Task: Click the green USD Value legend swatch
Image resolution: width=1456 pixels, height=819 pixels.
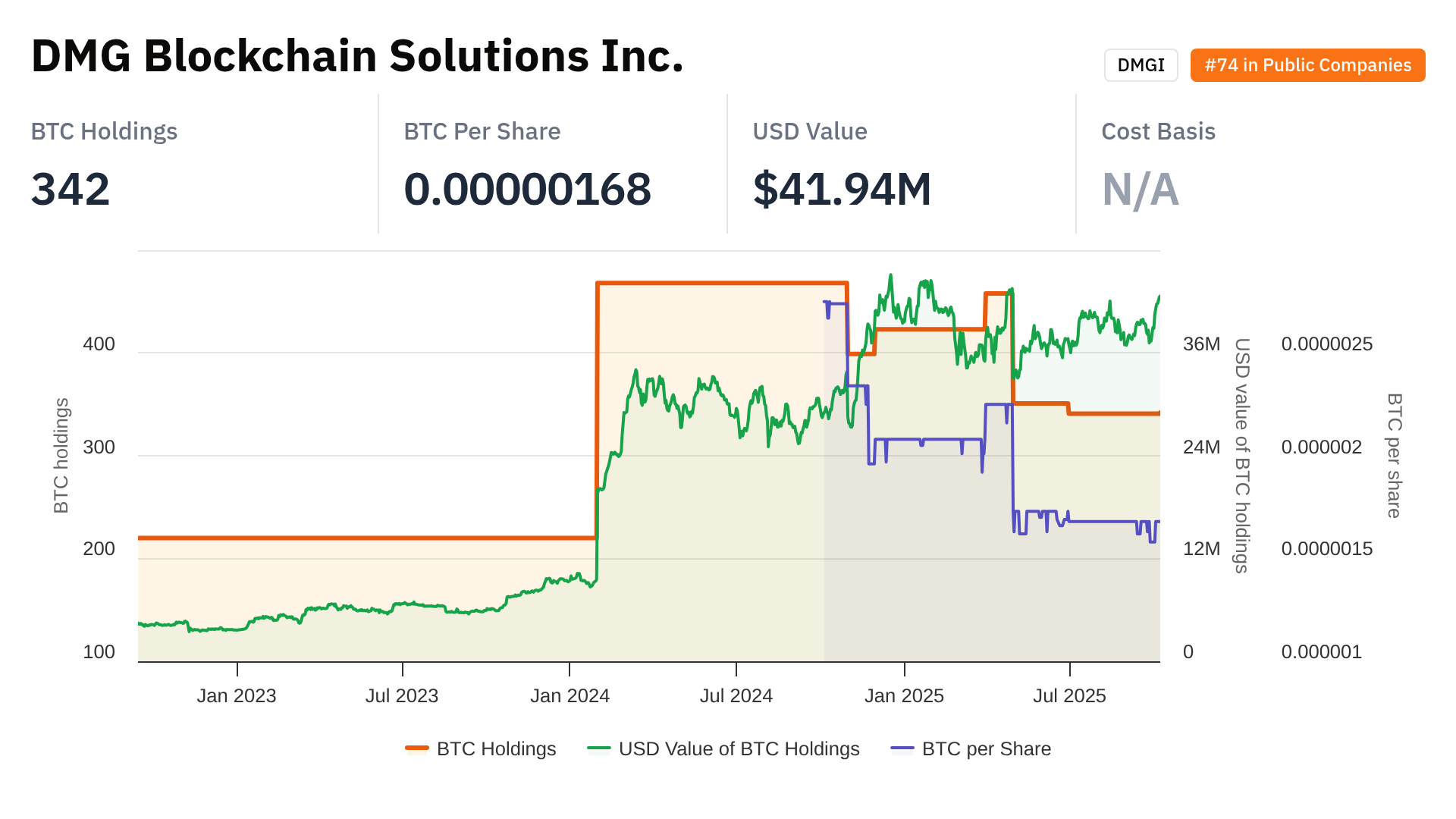Action: [599, 749]
